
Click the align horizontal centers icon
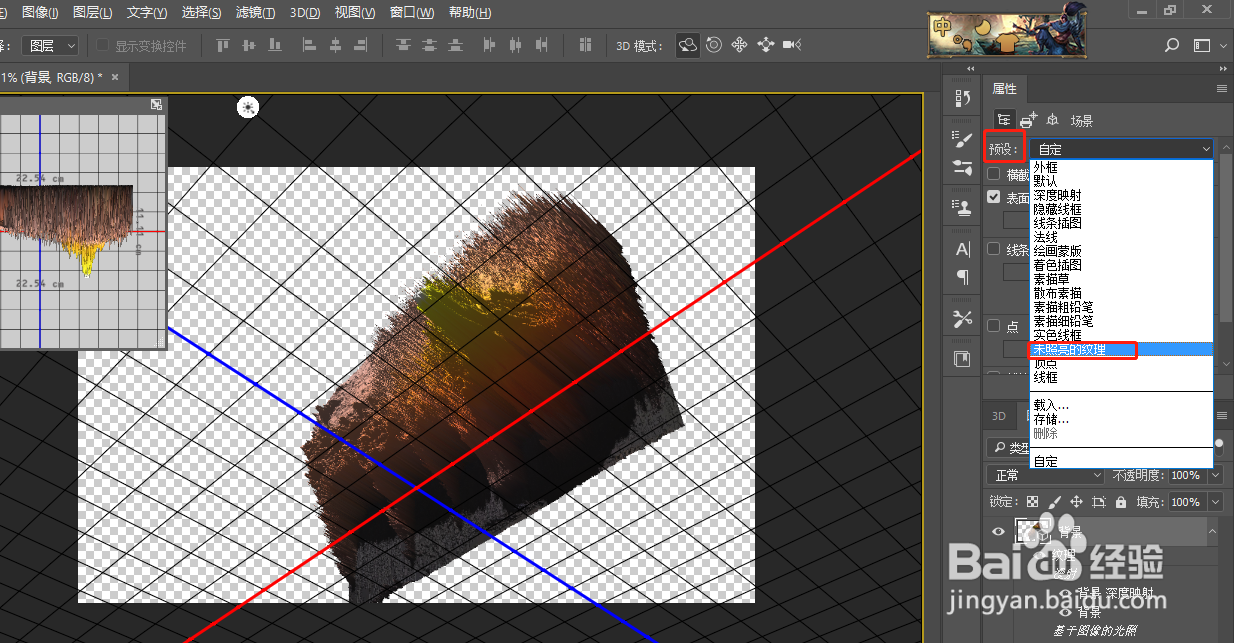click(x=335, y=45)
